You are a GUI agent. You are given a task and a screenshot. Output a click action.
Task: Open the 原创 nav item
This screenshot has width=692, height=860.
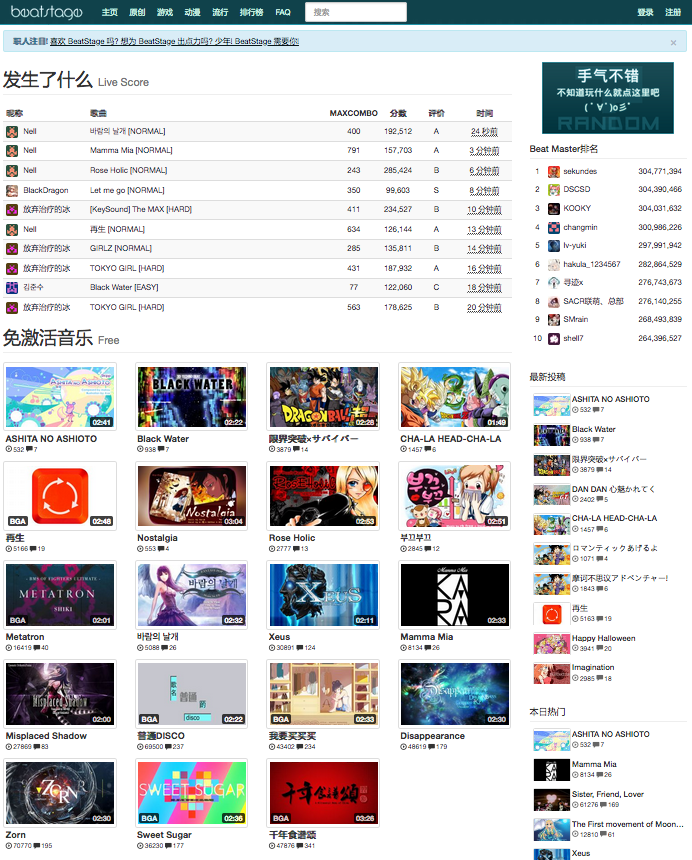pos(137,12)
